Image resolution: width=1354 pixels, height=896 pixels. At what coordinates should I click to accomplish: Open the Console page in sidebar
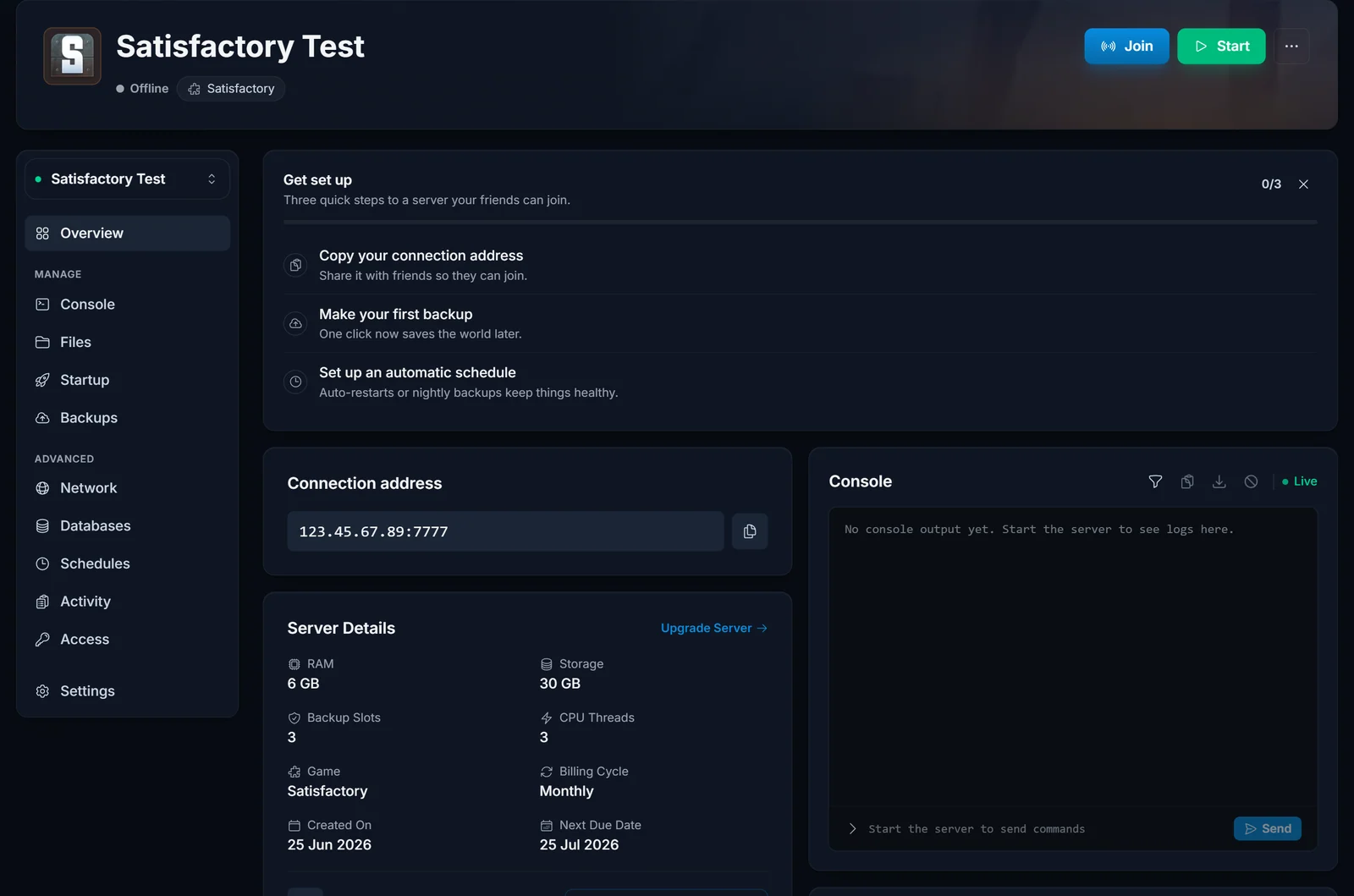point(127,305)
